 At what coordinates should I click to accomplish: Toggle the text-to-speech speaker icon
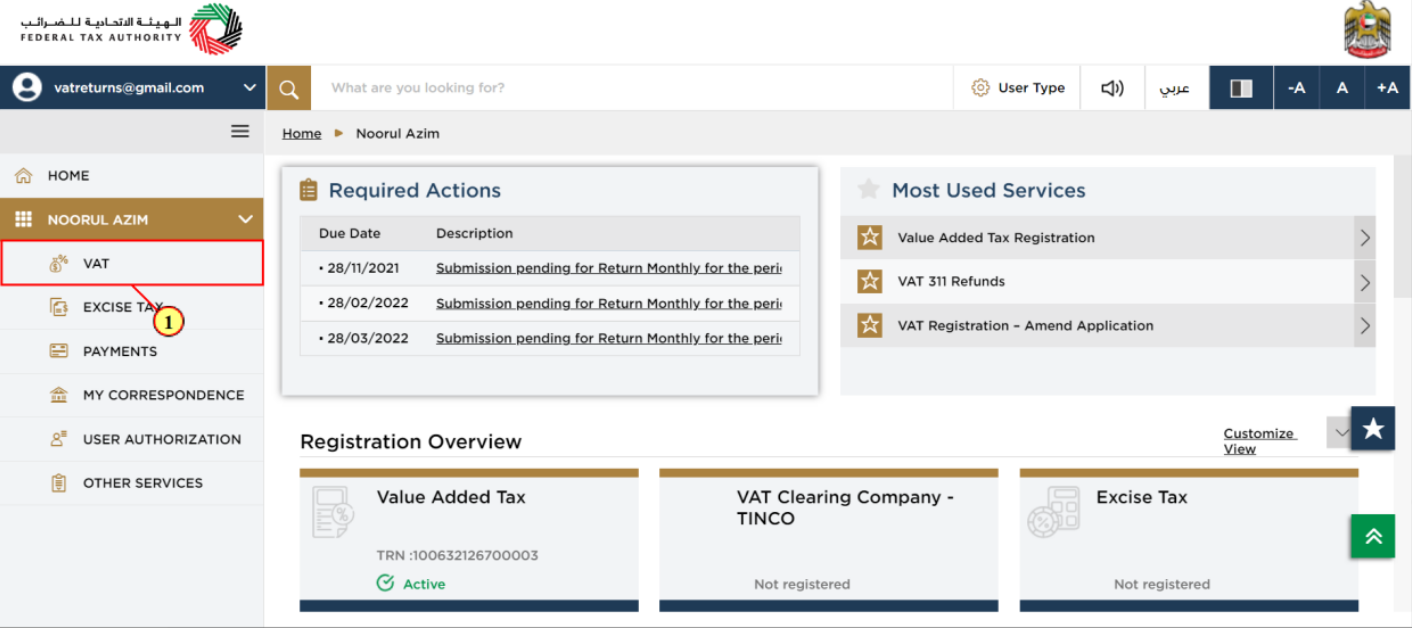coord(1112,88)
